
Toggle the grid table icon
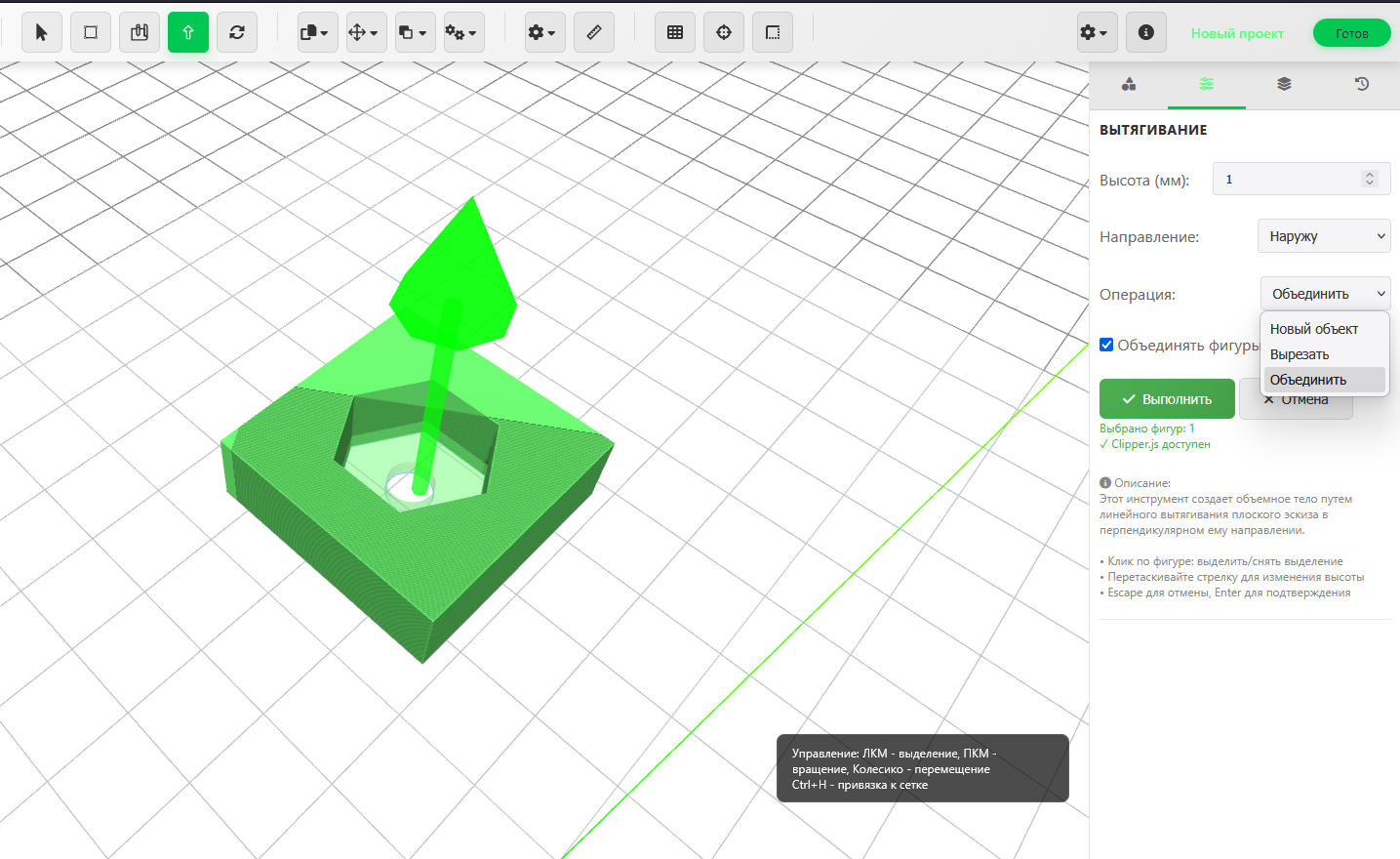[675, 32]
